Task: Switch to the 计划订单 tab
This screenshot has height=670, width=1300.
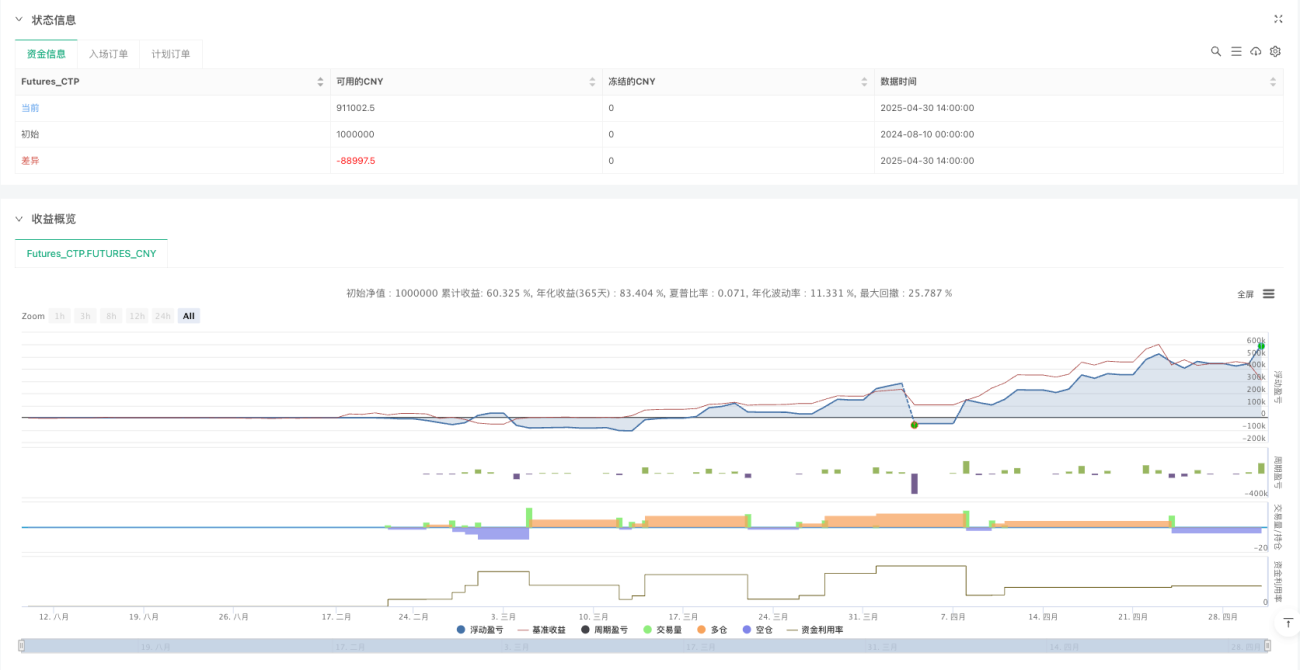Action: 170,54
